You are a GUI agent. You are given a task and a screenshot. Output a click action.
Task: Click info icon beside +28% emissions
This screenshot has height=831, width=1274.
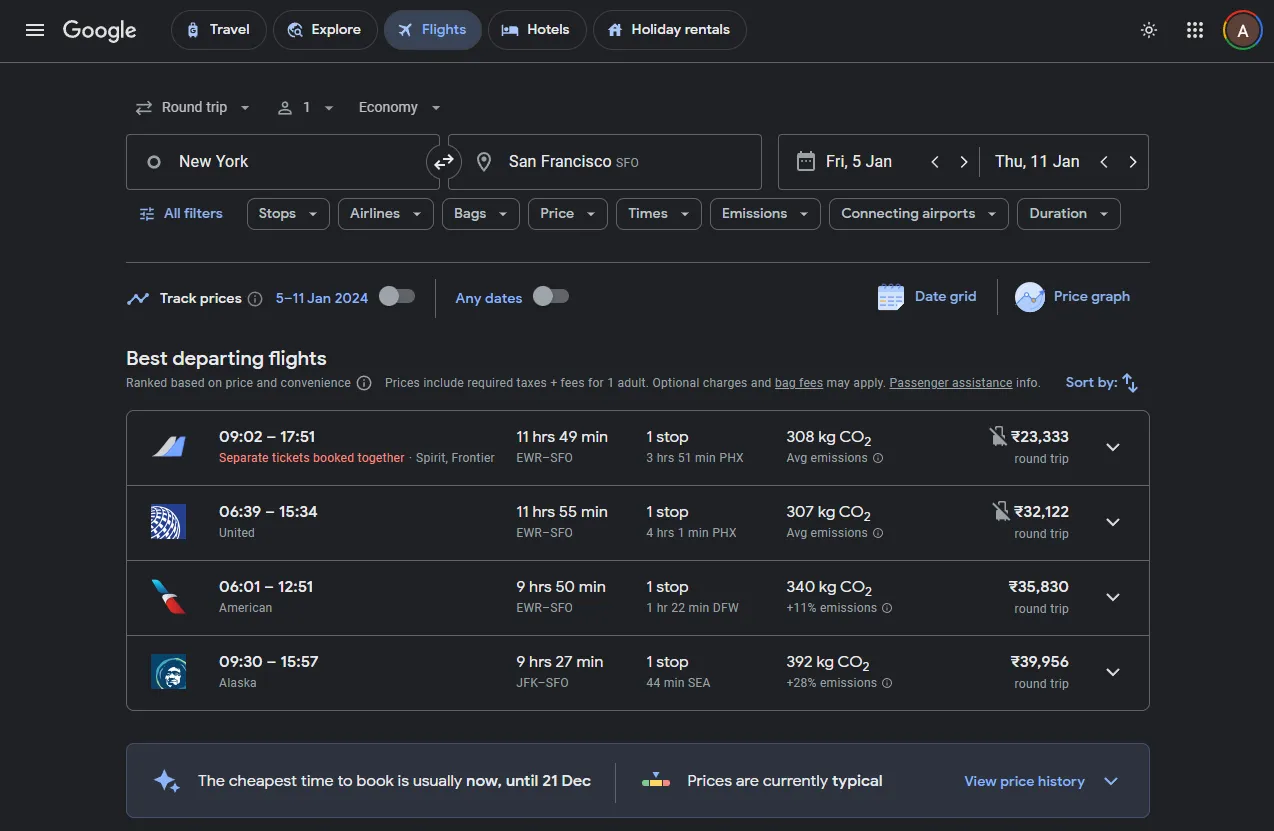click(x=887, y=683)
